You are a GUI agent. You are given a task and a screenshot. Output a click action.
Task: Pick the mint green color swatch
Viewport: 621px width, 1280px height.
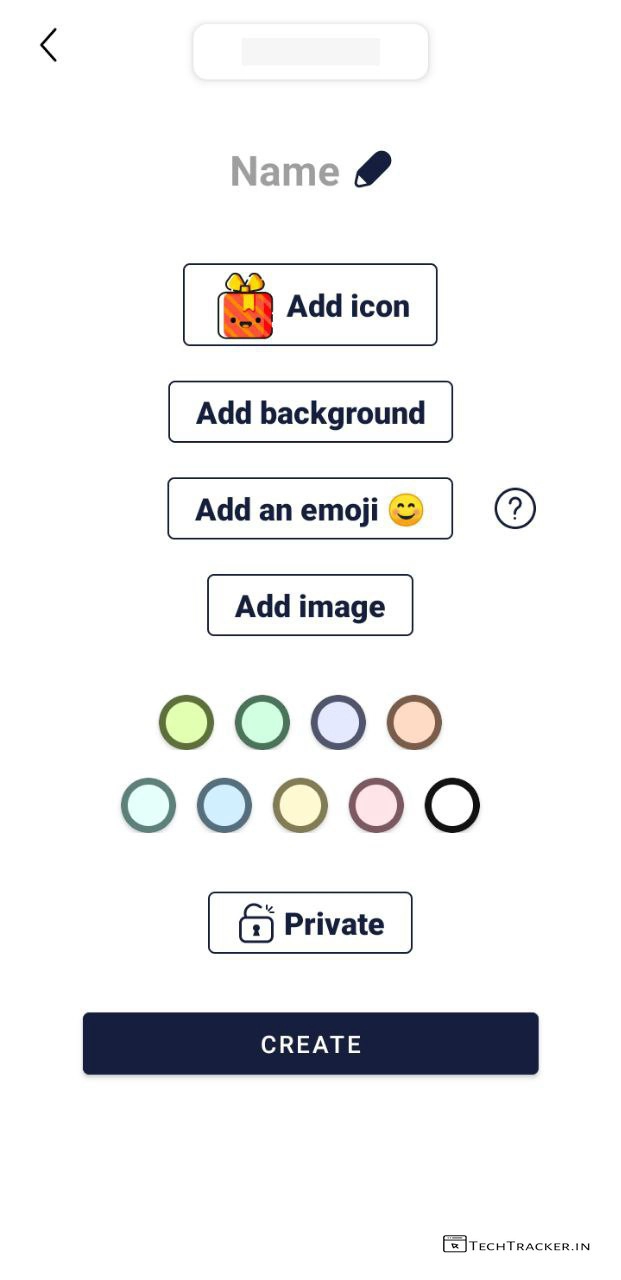(x=262, y=722)
